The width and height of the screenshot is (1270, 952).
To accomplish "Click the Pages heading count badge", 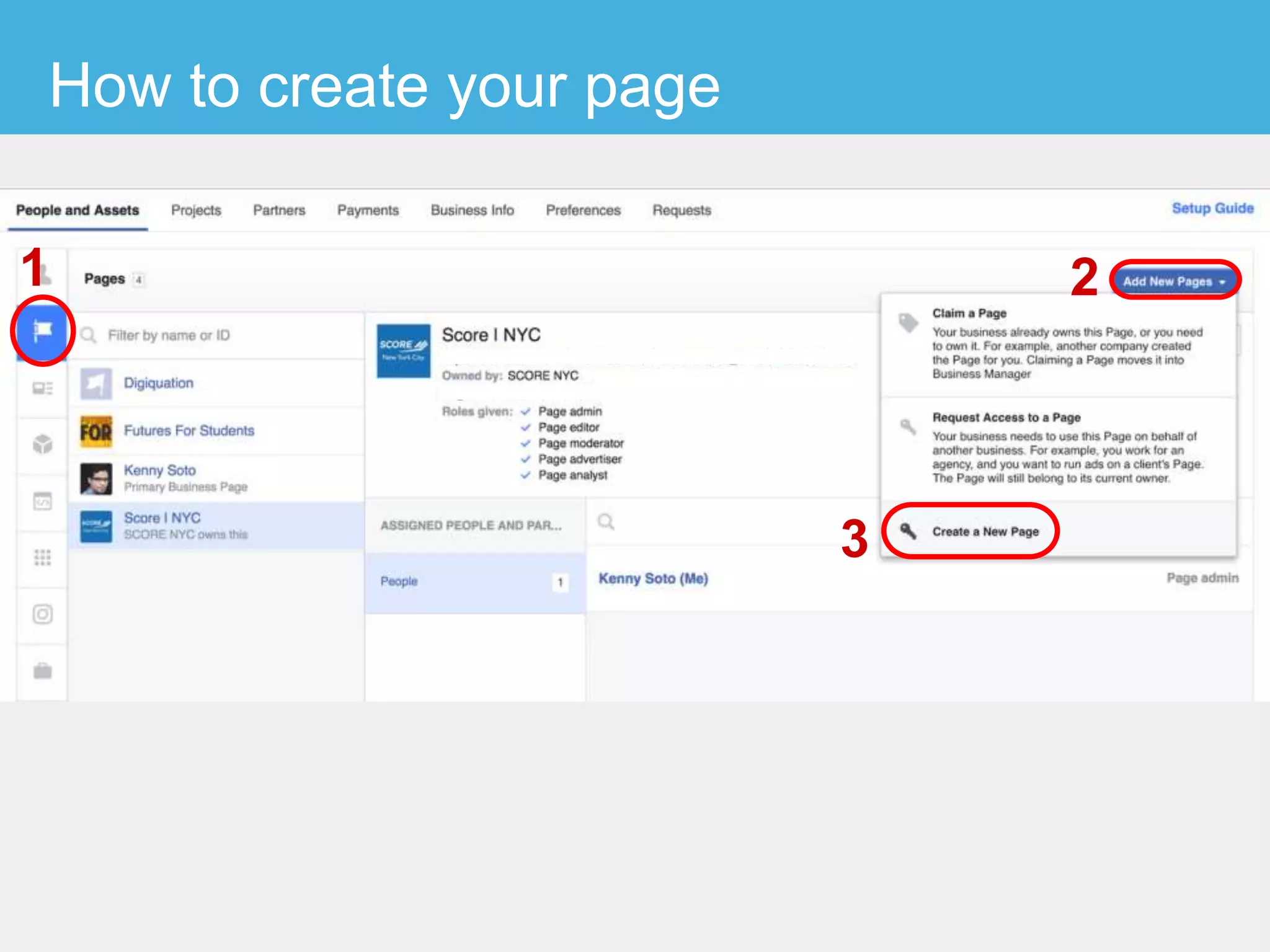I will tap(139, 280).
